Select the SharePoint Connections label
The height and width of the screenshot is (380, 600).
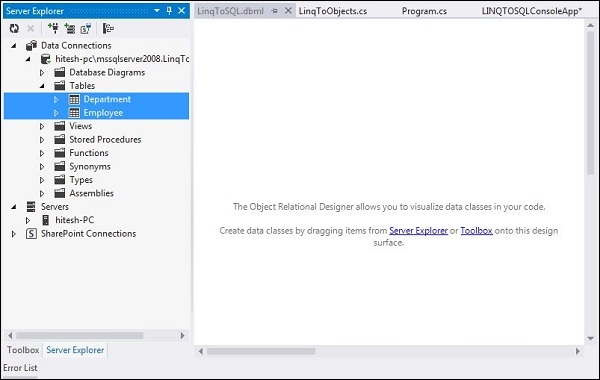(88, 233)
